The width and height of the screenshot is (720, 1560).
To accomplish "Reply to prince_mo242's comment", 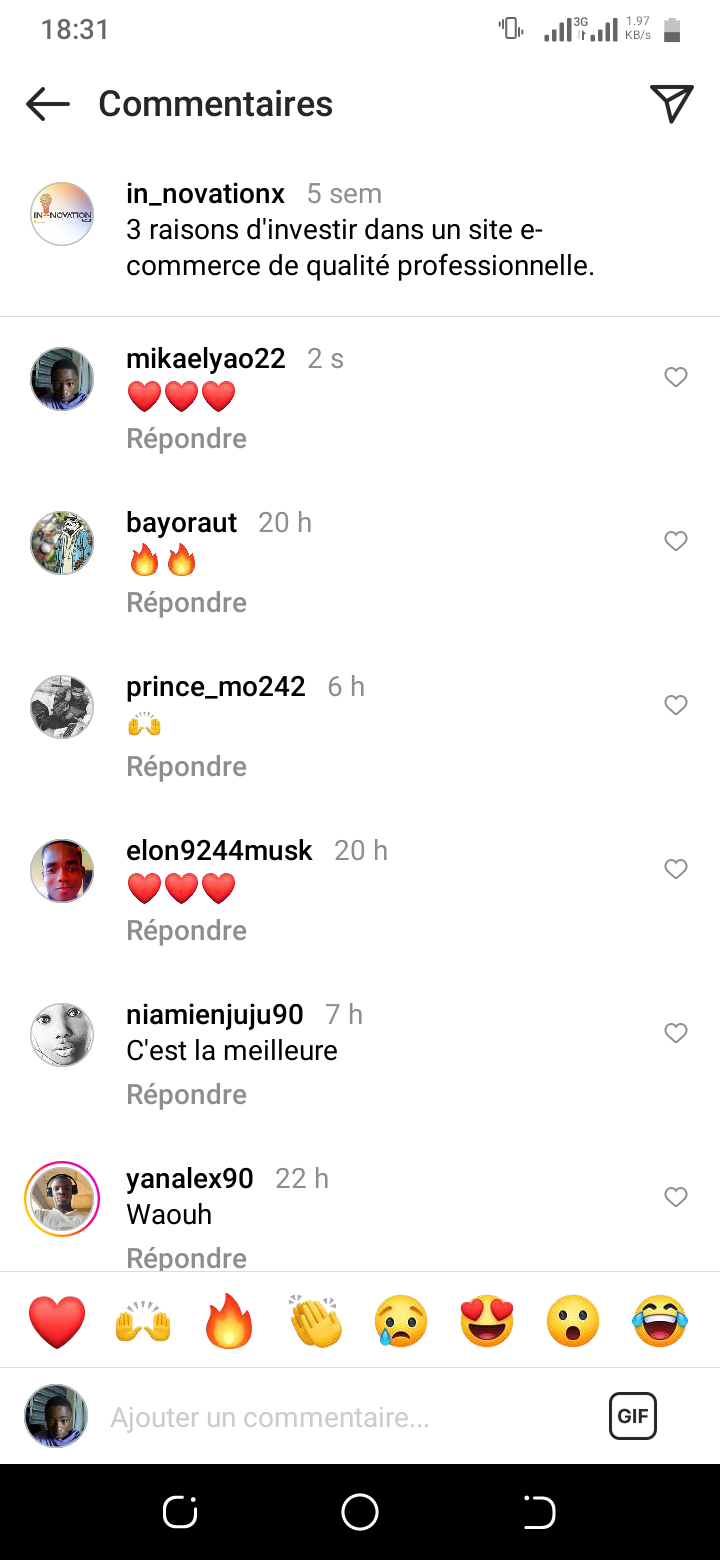I will tap(186, 767).
